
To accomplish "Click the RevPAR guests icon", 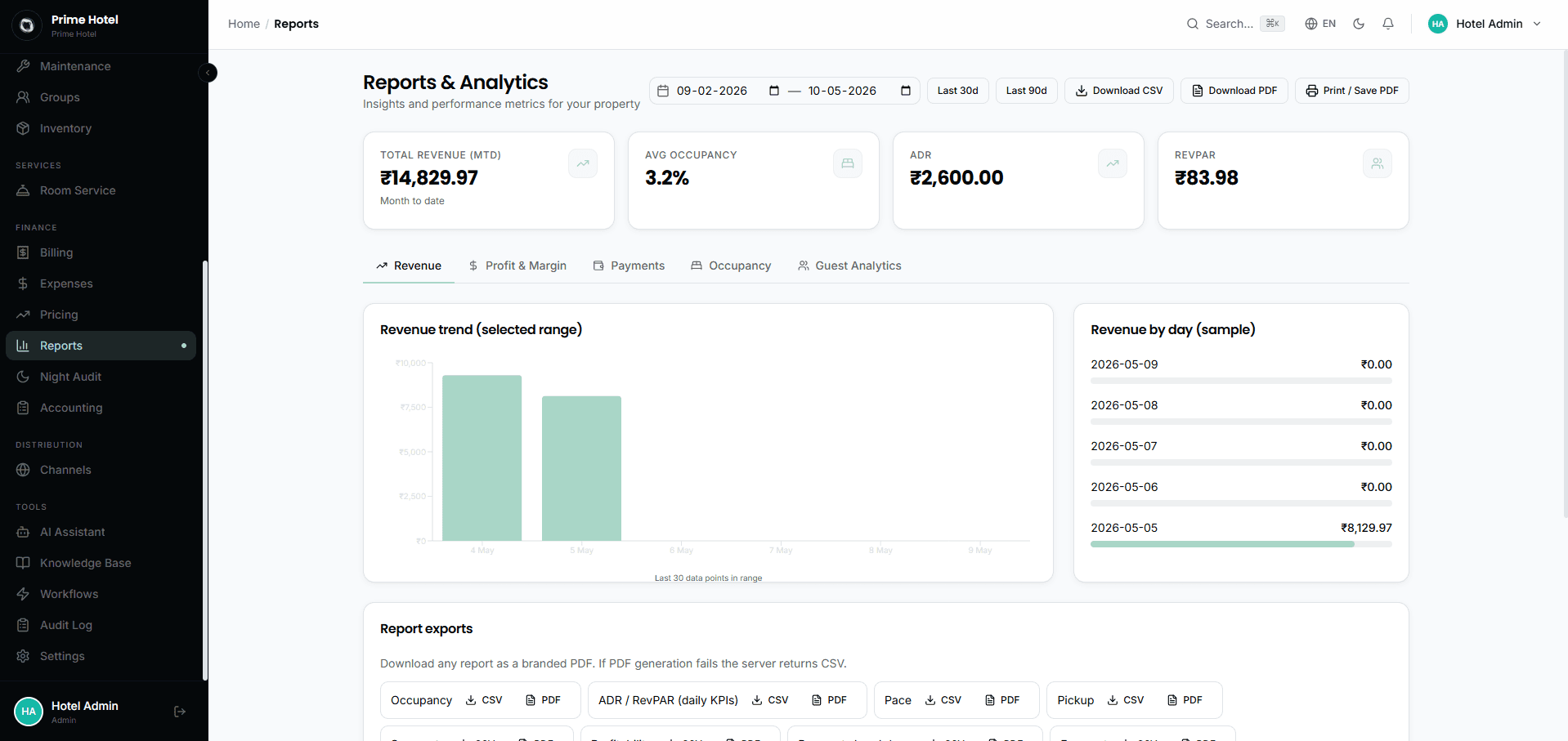I will [1378, 163].
